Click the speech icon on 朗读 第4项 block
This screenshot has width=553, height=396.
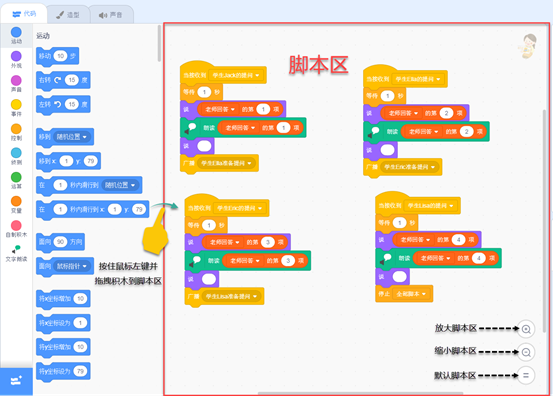click(x=385, y=258)
